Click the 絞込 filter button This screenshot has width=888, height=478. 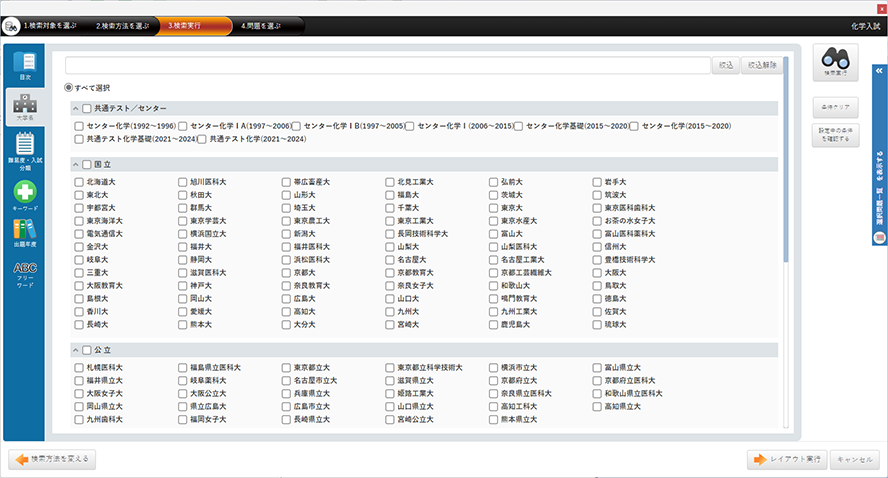[725, 65]
